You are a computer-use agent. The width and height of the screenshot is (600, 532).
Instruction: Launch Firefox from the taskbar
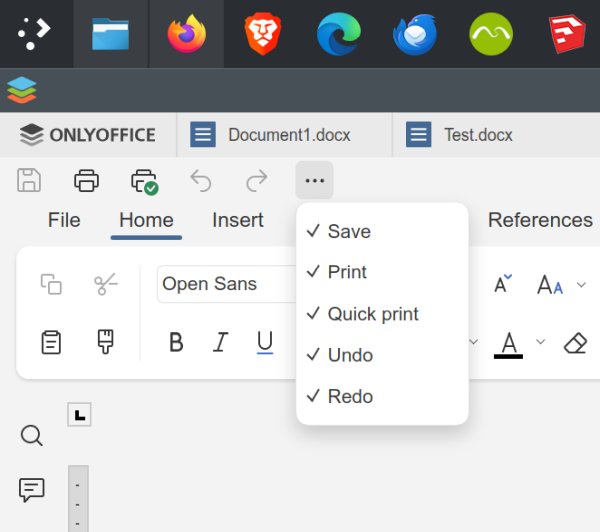186,34
